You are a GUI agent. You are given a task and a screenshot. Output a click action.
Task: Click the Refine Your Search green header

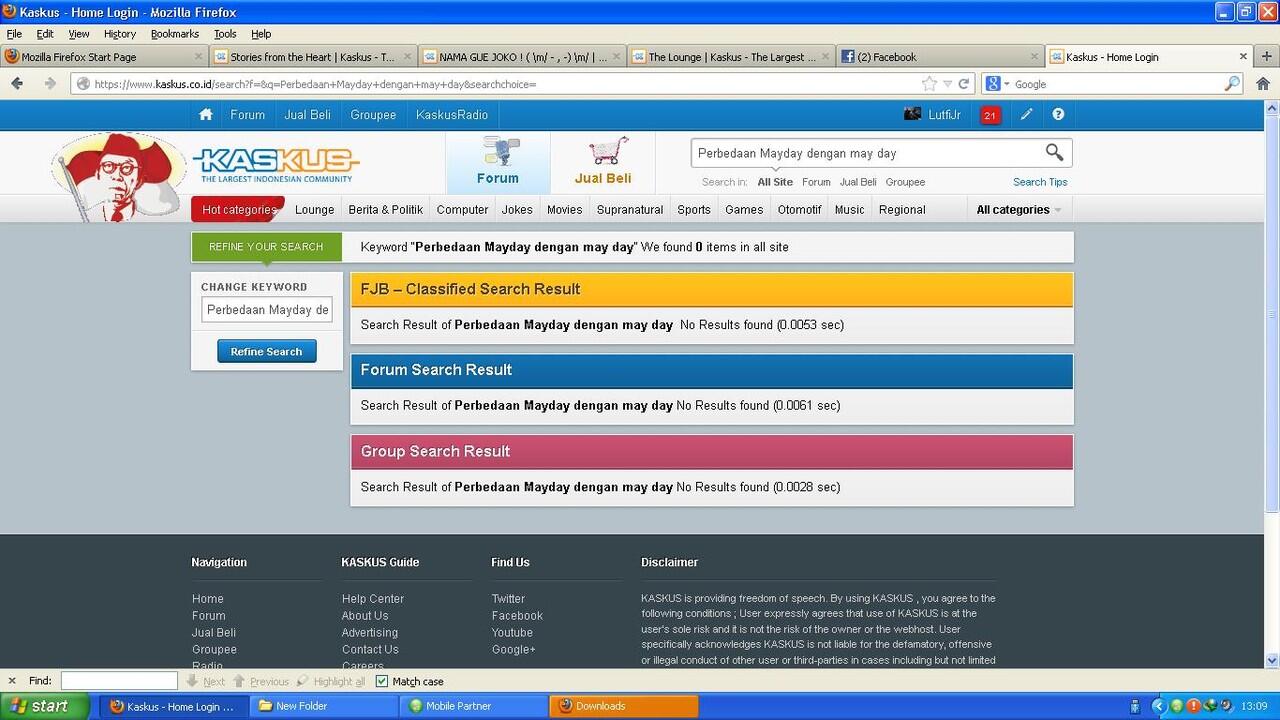pos(266,246)
